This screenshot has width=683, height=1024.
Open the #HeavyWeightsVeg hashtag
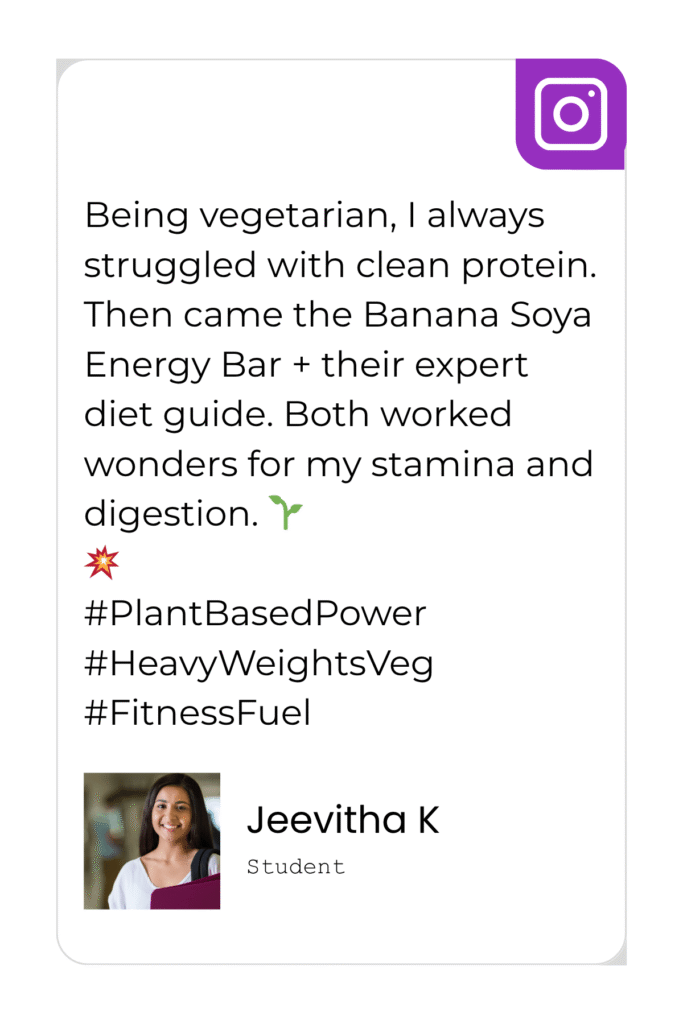coord(259,664)
